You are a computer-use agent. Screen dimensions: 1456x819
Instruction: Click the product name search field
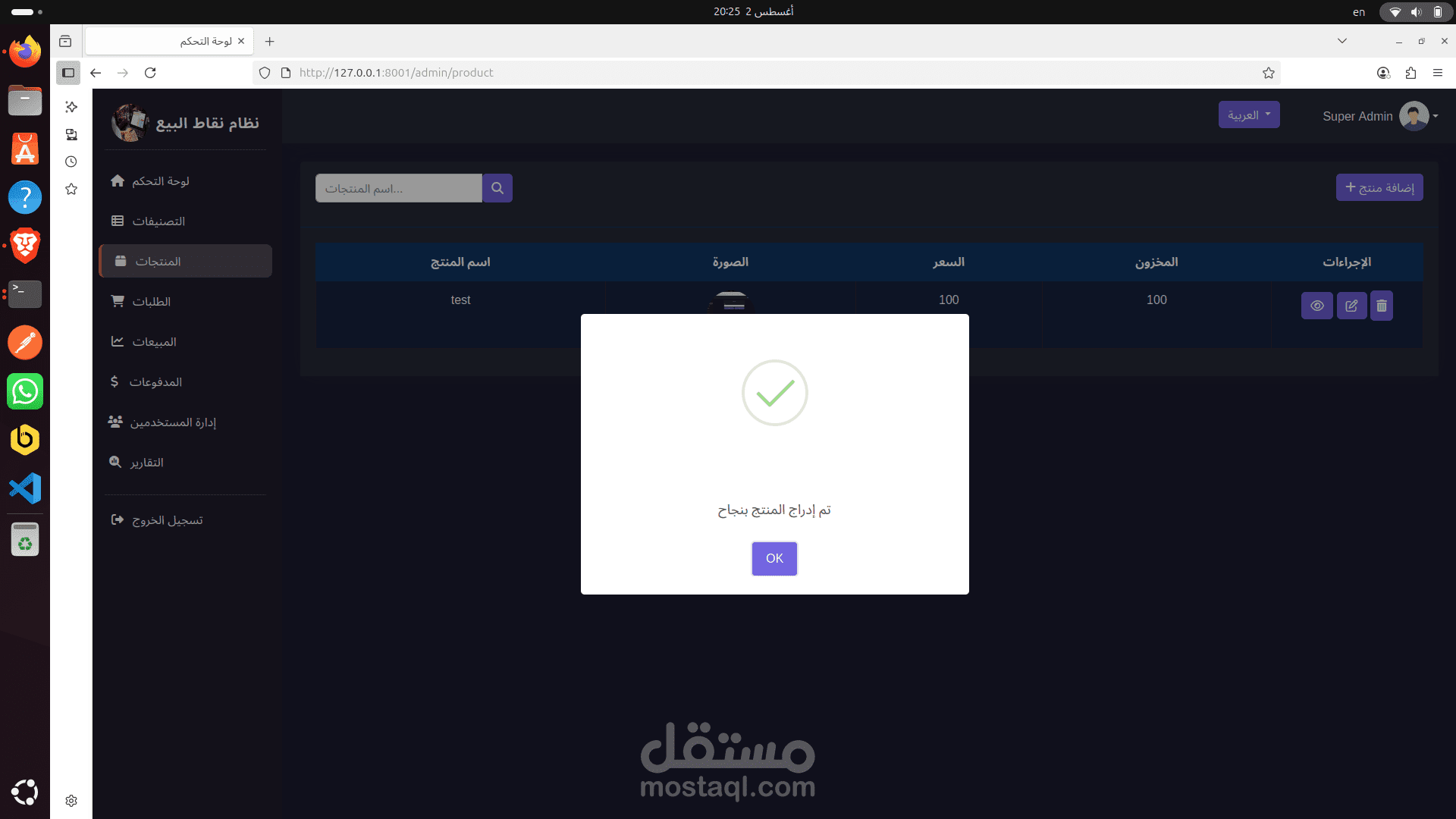[399, 188]
